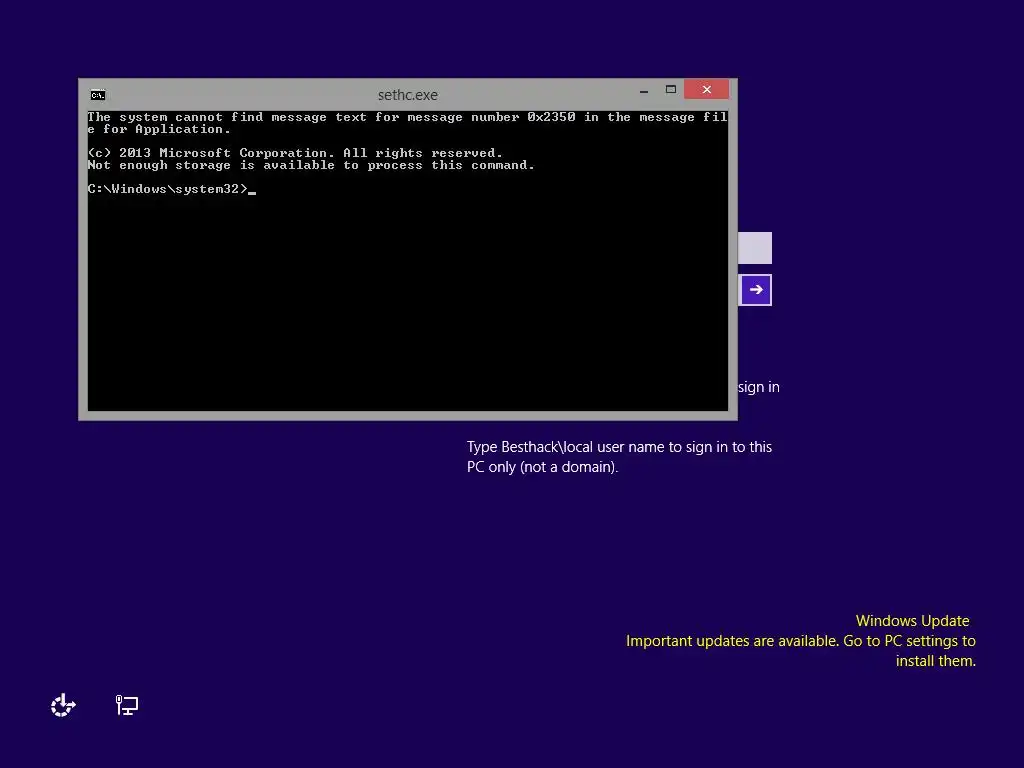Submit sign-in with the arrow button
The image size is (1024, 768).
(x=756, y=289)
